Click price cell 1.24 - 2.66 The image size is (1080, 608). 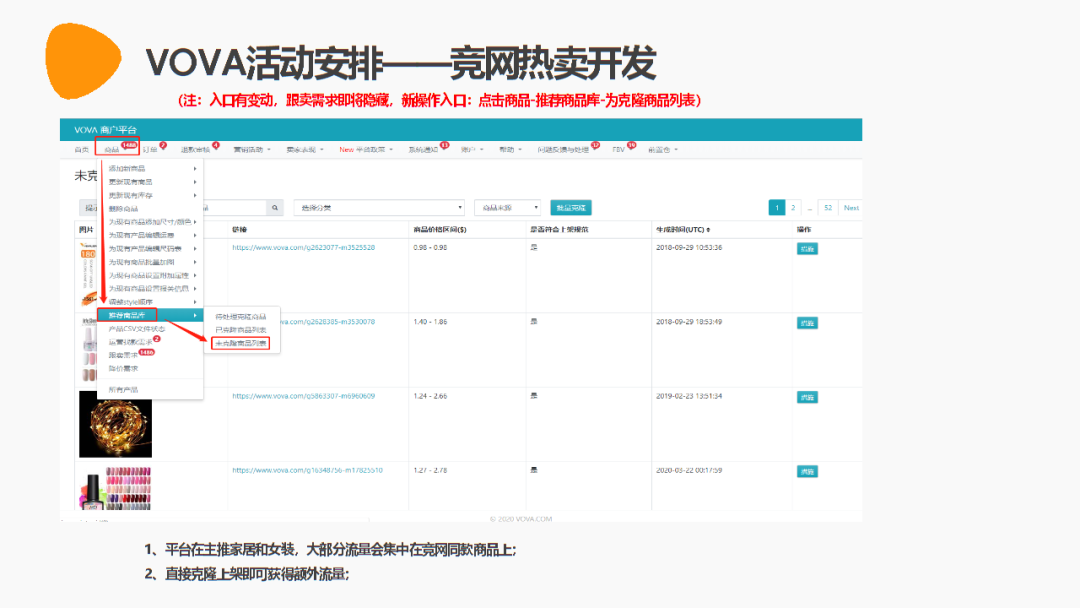tap(430, 396)
